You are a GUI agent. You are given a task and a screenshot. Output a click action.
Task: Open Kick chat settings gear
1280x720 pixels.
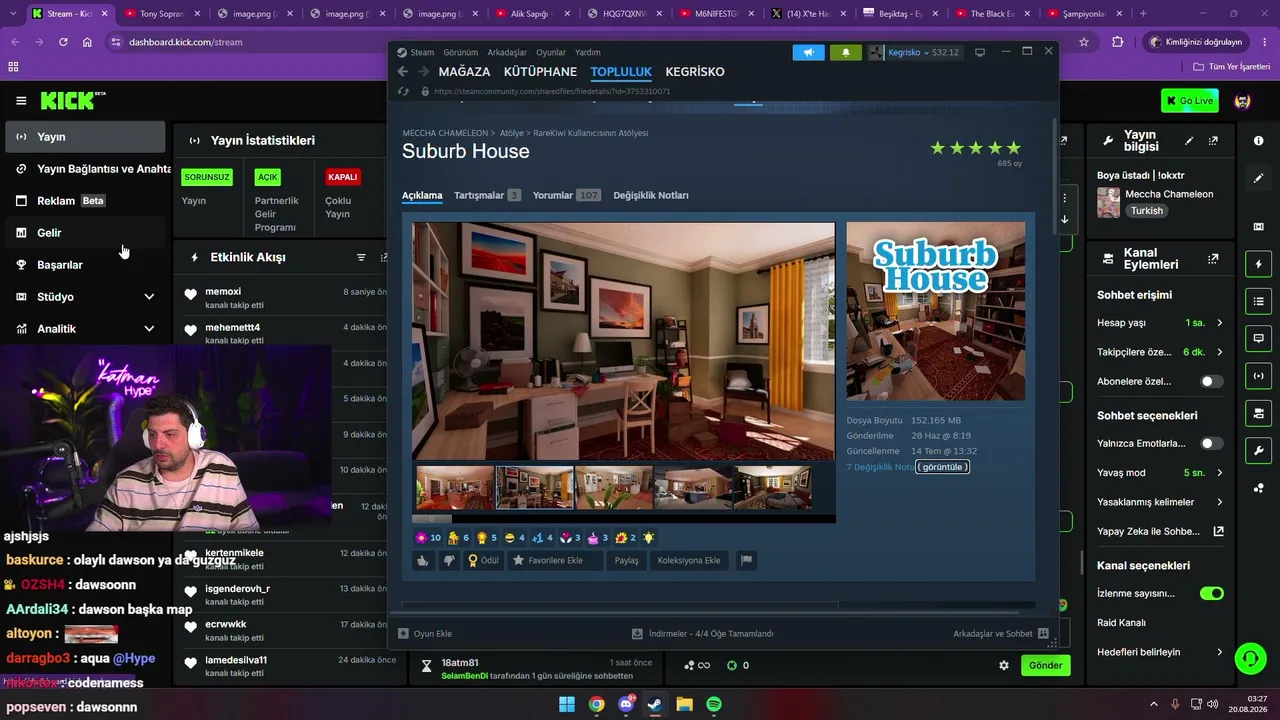(x=1004, y=665)
